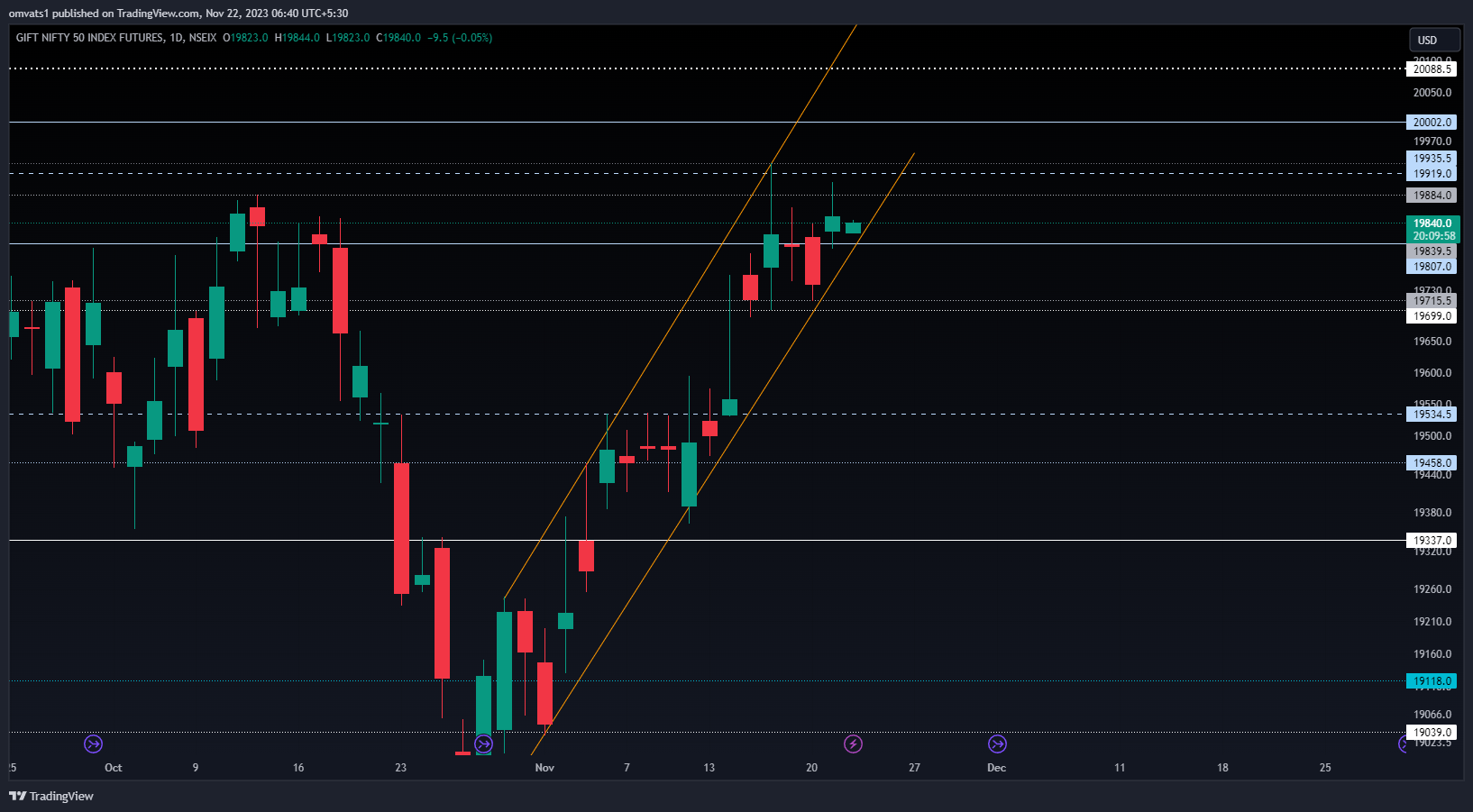Click the lightning-bolt event marker on the time axis
1473x812 pixels.
(853, 744)
